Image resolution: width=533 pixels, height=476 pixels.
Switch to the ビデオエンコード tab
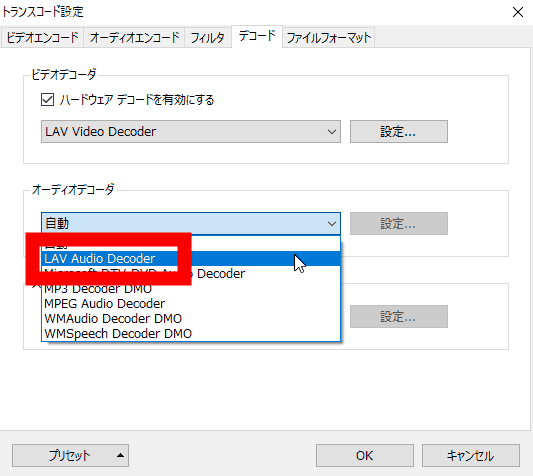tap(42, 37)
